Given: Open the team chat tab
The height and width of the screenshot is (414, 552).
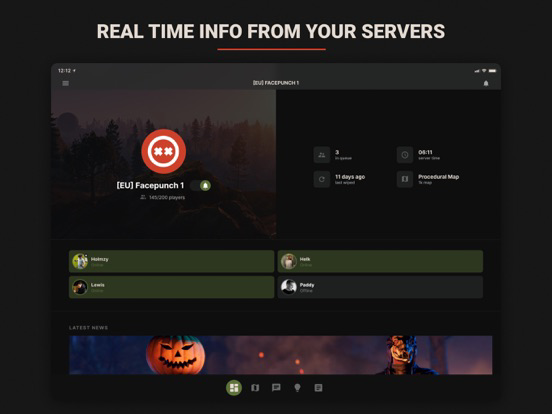Looking at the screenshot, I should tap(276, 388).
